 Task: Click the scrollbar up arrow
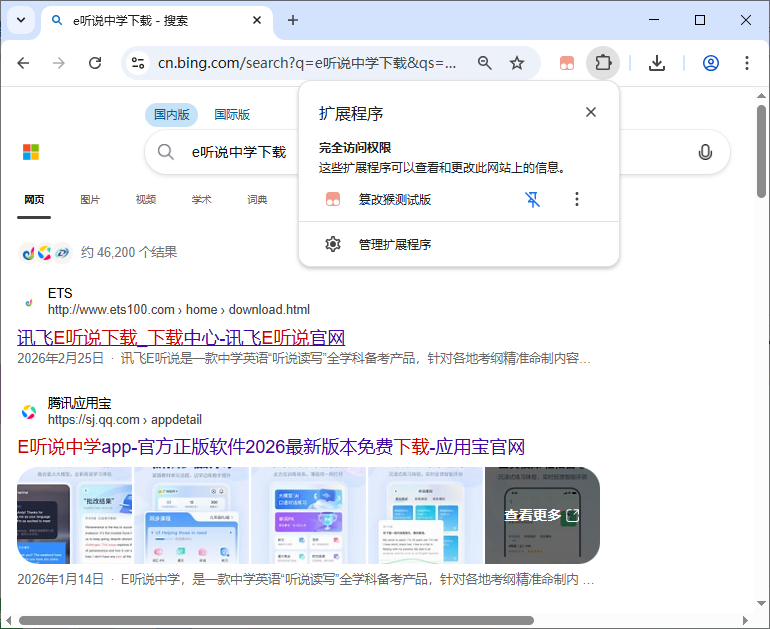click(761, 96)
